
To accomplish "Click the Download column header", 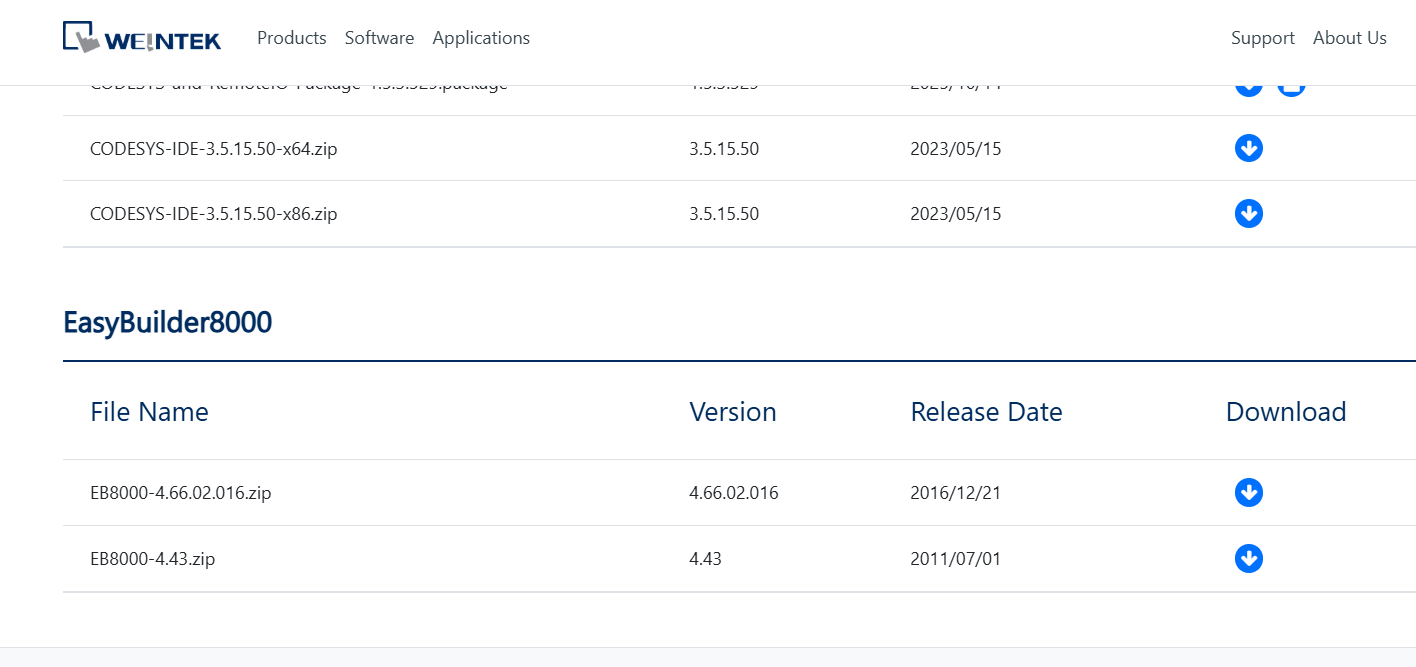I will (1285, 412).
